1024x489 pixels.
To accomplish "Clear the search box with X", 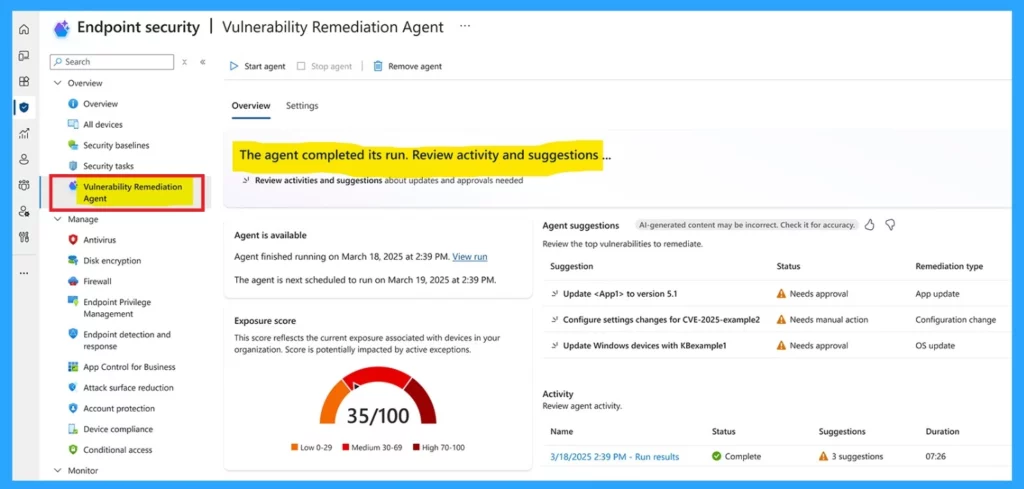I will click(185, 62).
